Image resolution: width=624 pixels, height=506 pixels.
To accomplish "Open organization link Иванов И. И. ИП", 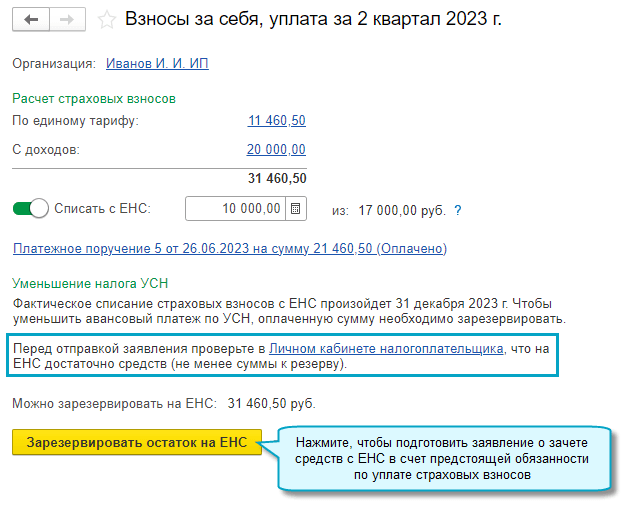I will [x=158, y=63].
